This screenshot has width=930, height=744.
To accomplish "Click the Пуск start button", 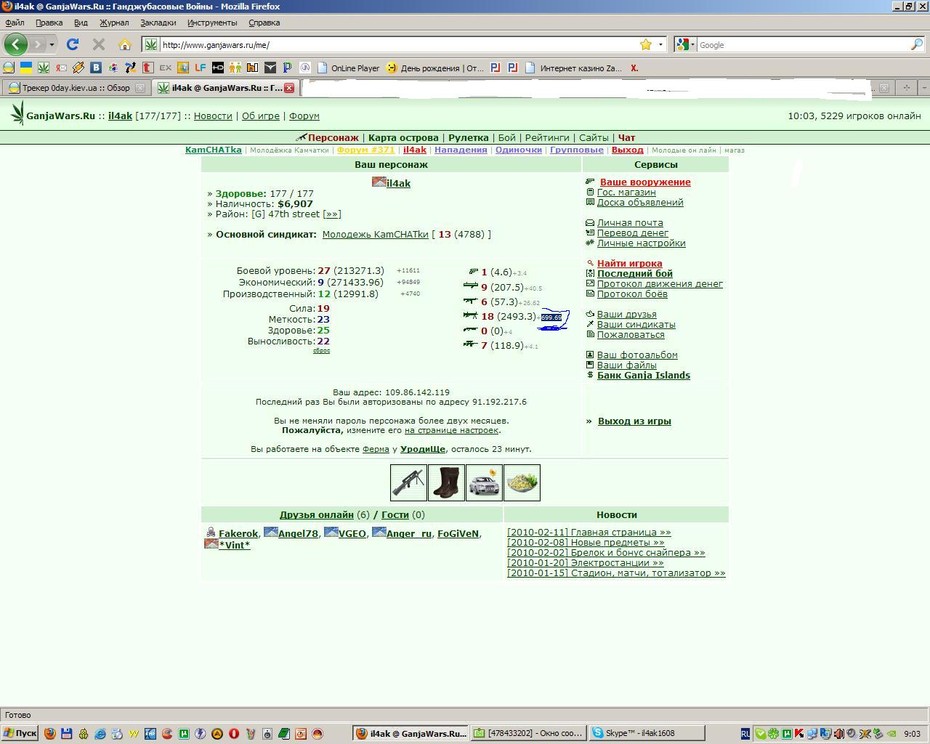I will (x=20, y=733).
